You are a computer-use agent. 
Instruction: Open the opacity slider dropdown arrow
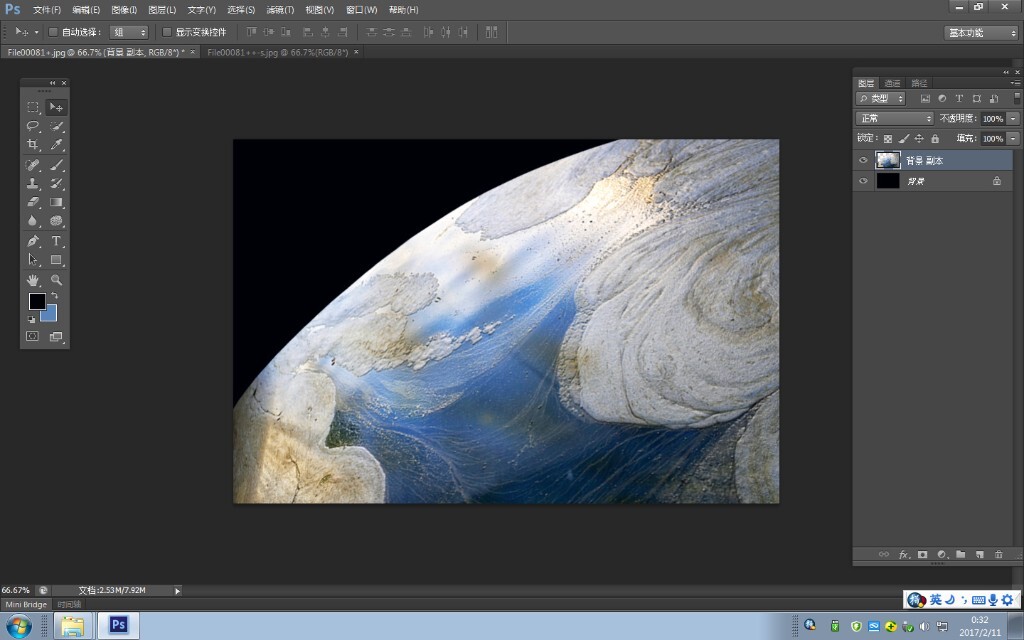click(x=1013, y=118)
